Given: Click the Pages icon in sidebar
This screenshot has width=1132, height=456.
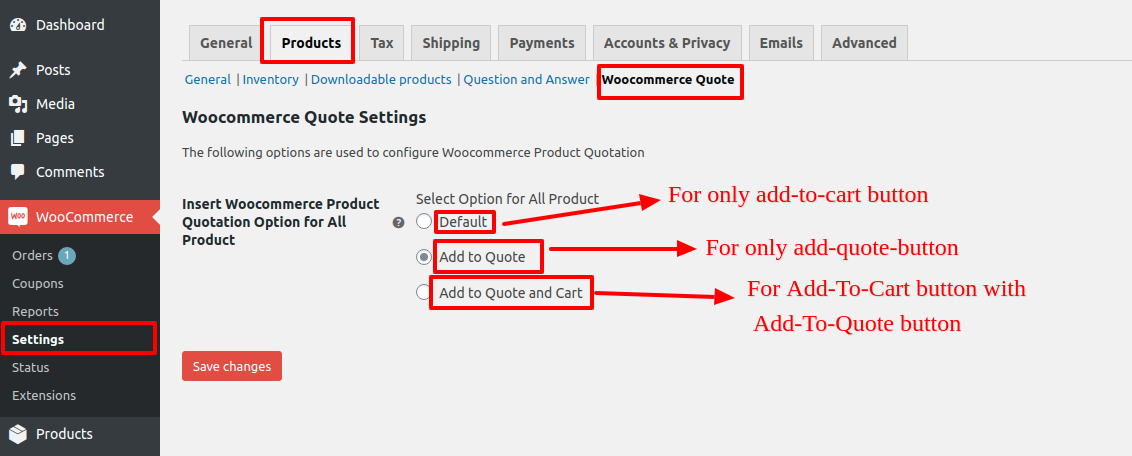Looking at the screenshot, I should (18, 138).
